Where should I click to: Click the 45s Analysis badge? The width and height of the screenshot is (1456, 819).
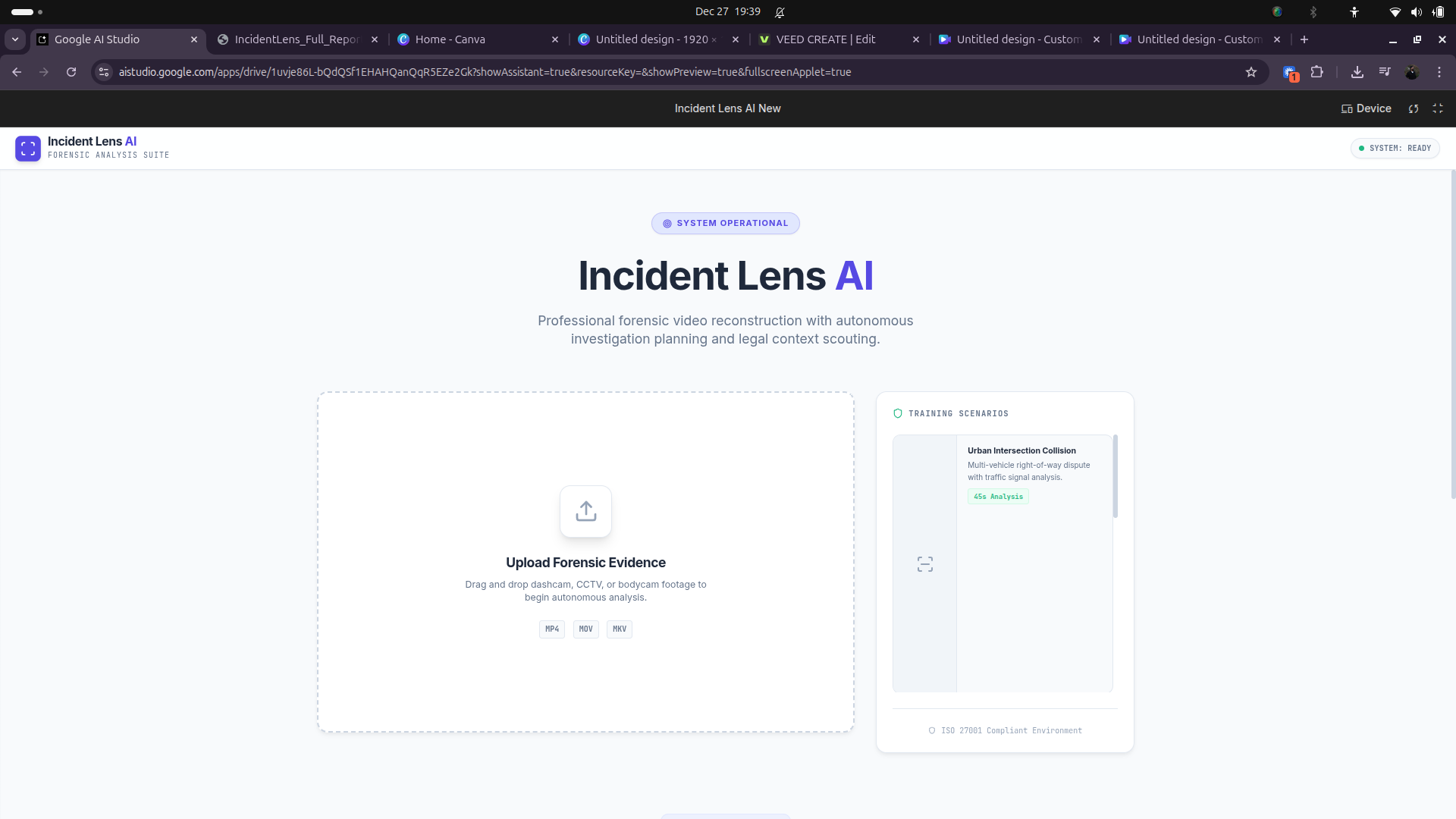coord(998,497)
